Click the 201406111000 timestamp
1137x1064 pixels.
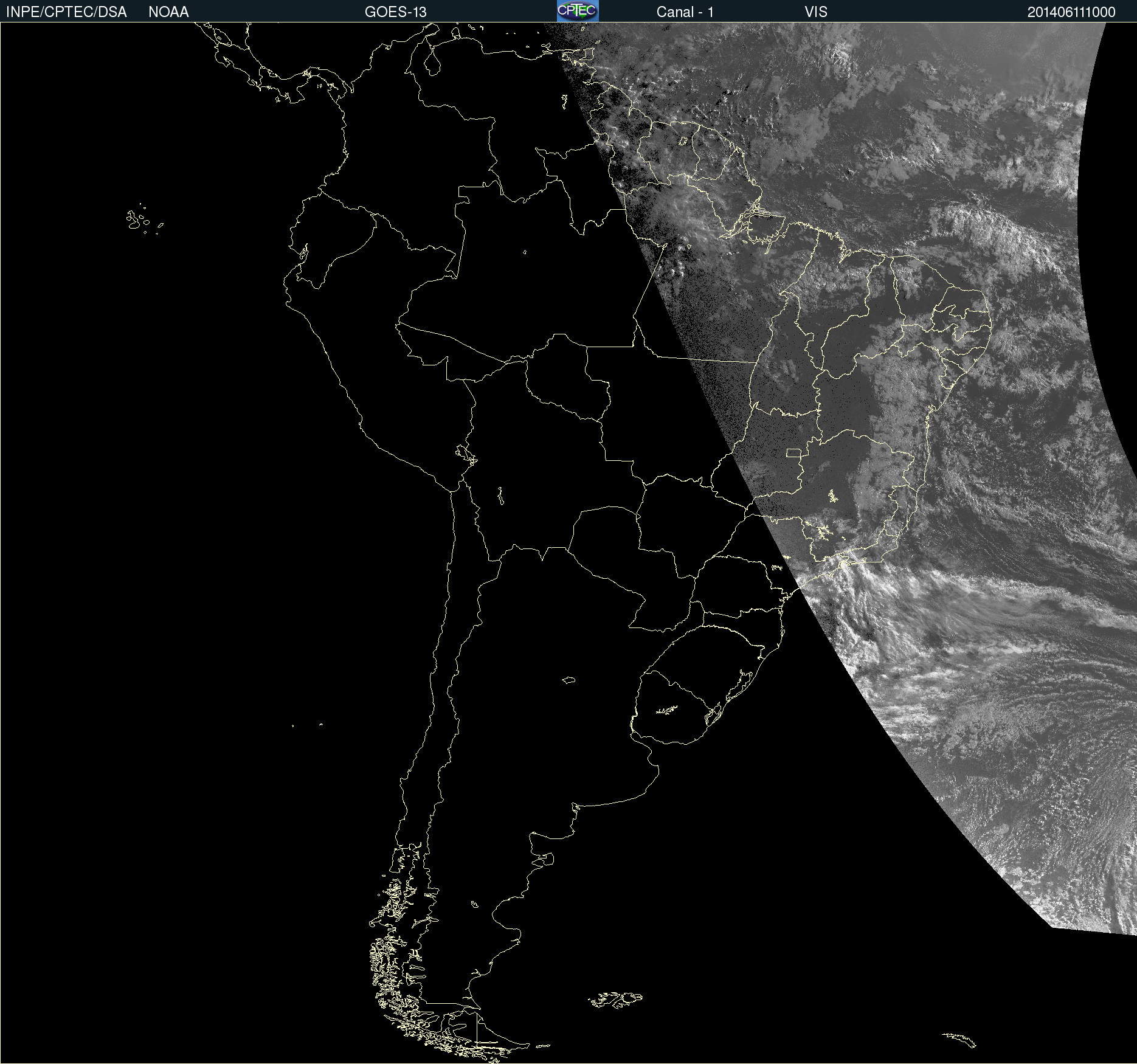[x=1071, y=12]
